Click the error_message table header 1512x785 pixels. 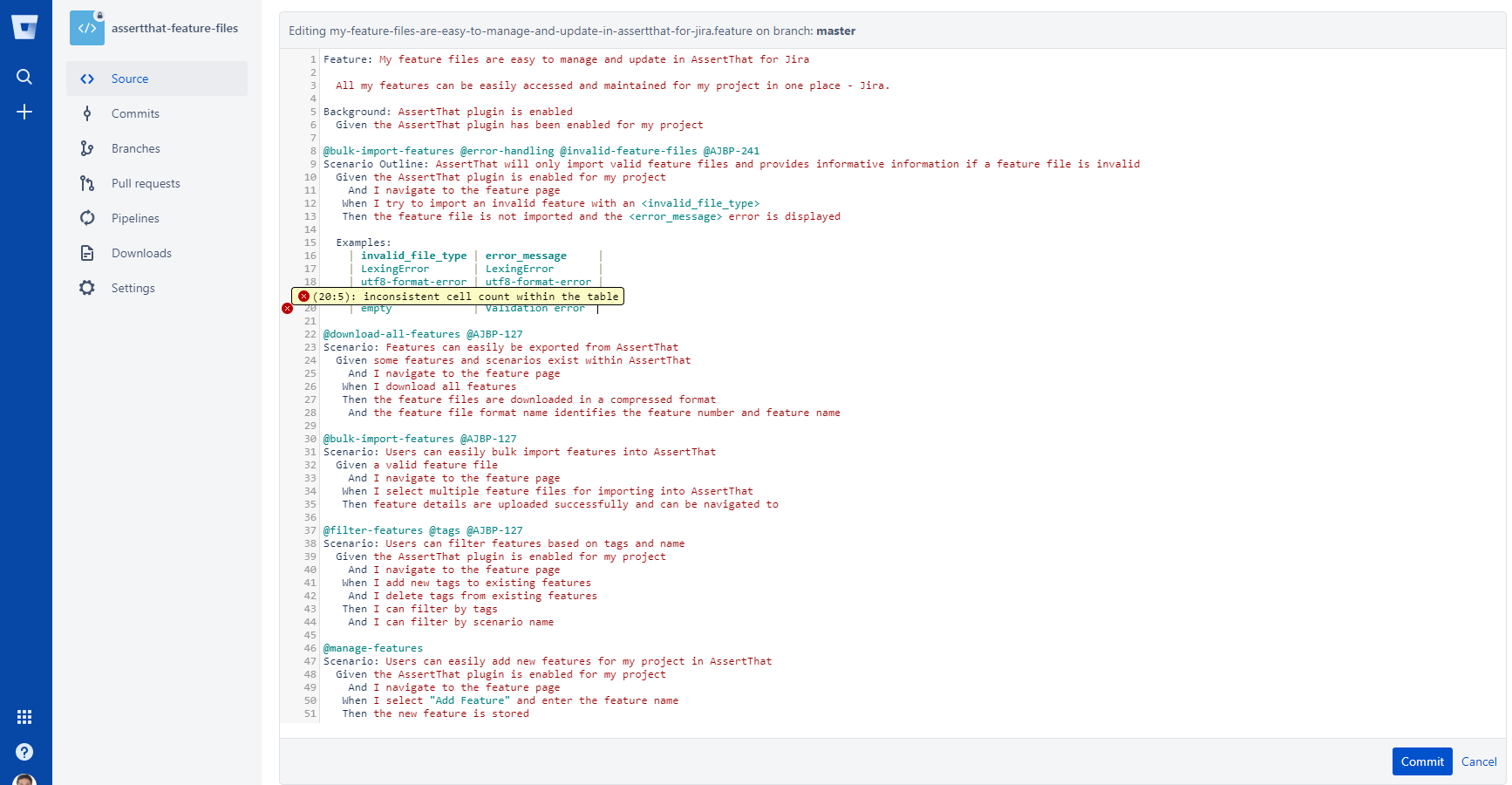(526, 256)
